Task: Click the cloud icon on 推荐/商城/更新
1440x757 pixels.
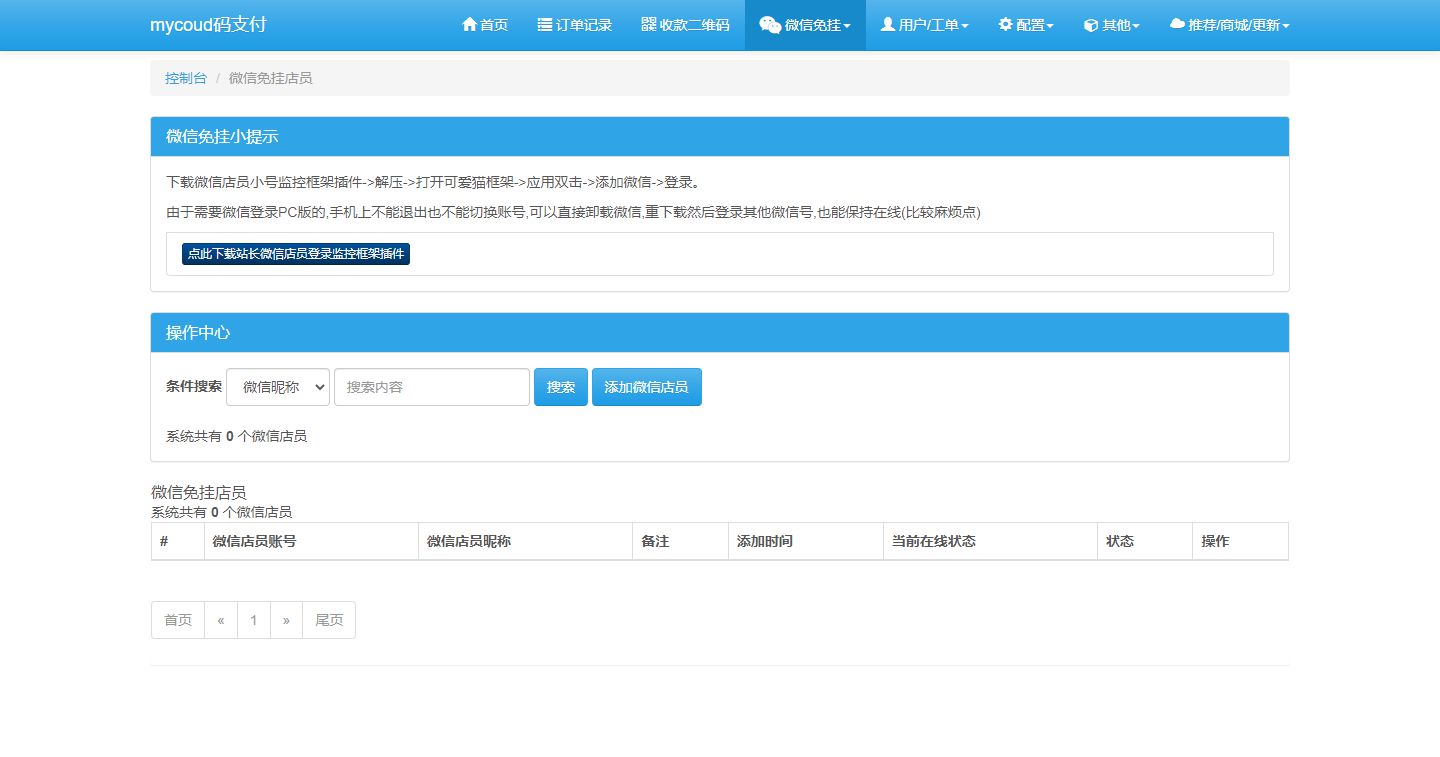Action: [x=1177, y=24]
